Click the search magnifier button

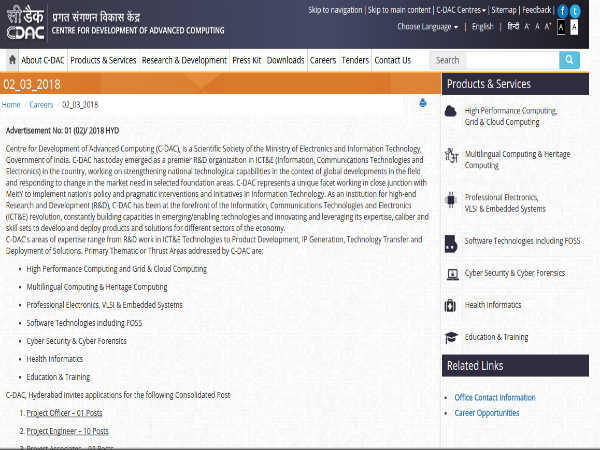pyautogui.click(x=569, y=60)
